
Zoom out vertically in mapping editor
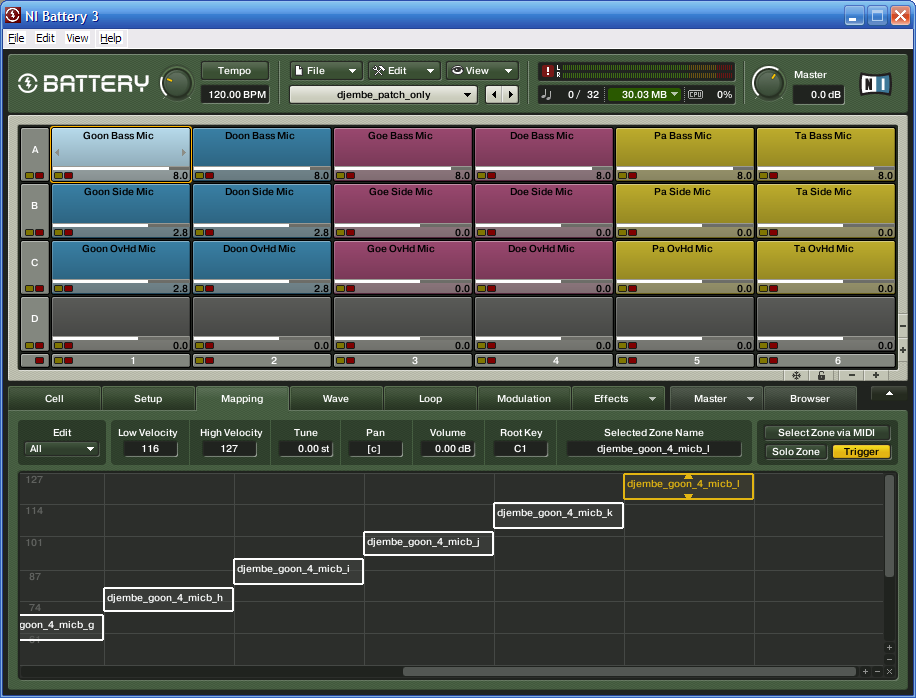[889, 659]
